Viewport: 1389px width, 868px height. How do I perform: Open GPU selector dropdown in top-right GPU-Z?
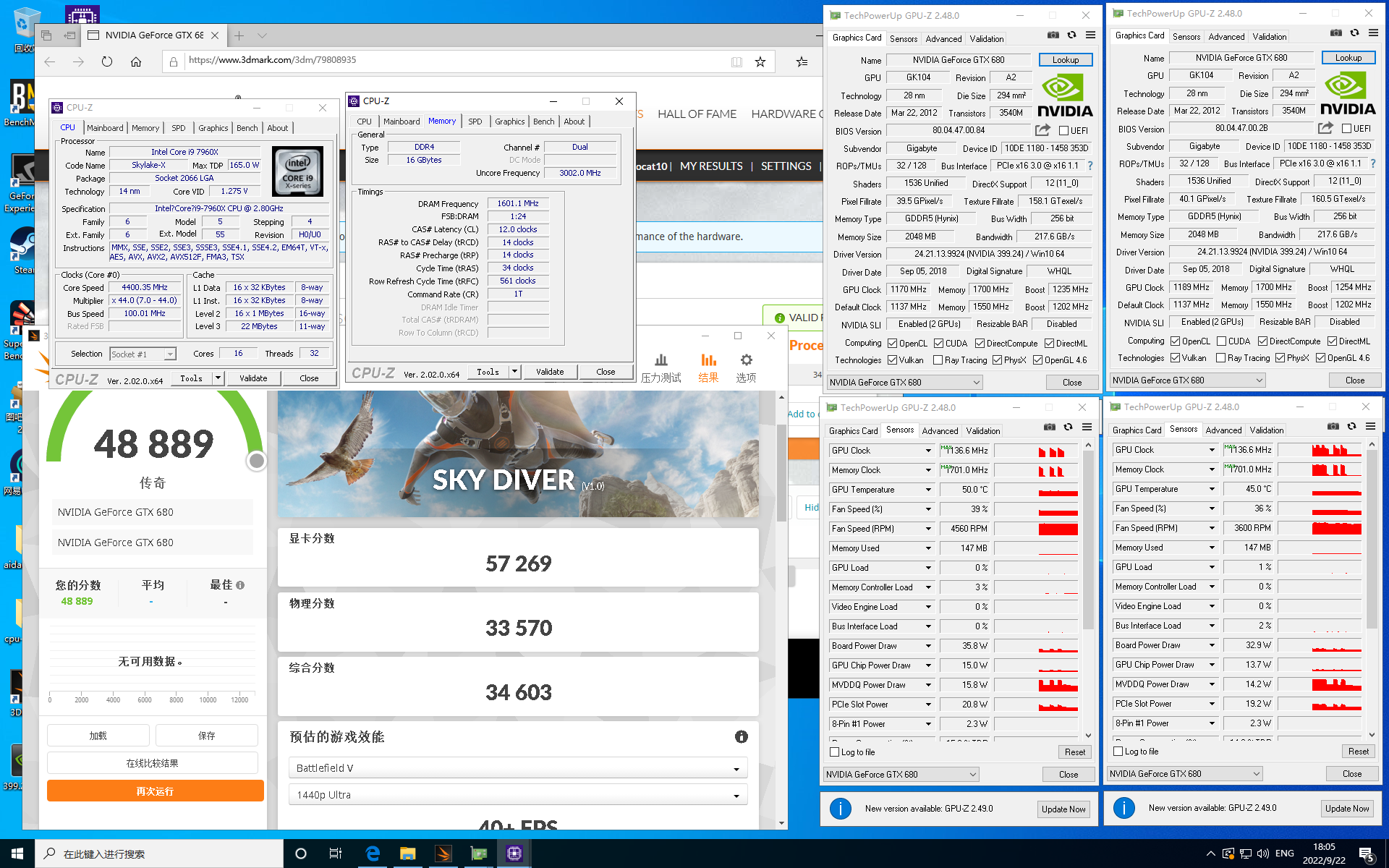[1187, 380]
